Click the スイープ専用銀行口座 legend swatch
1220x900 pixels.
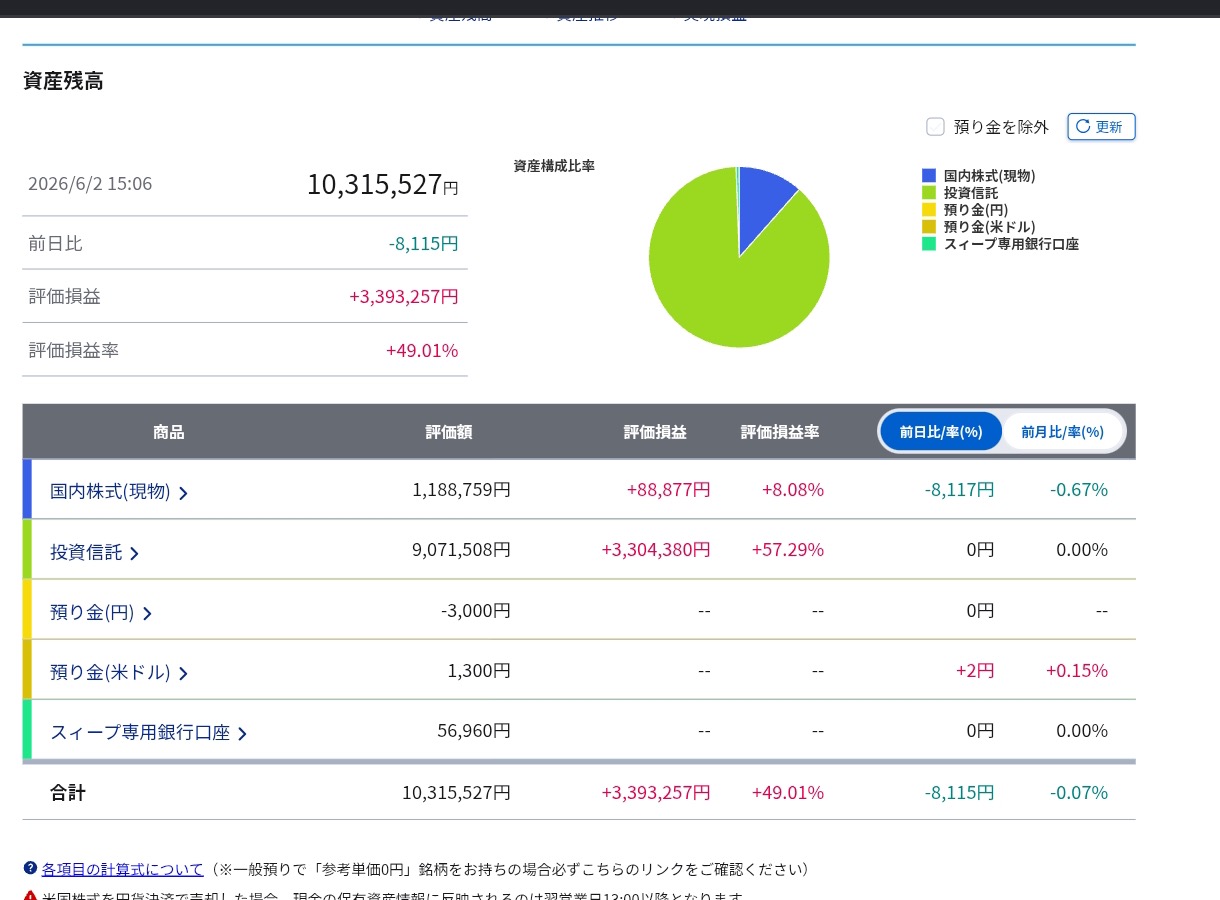pyautogui.click(x=929, y=244)
